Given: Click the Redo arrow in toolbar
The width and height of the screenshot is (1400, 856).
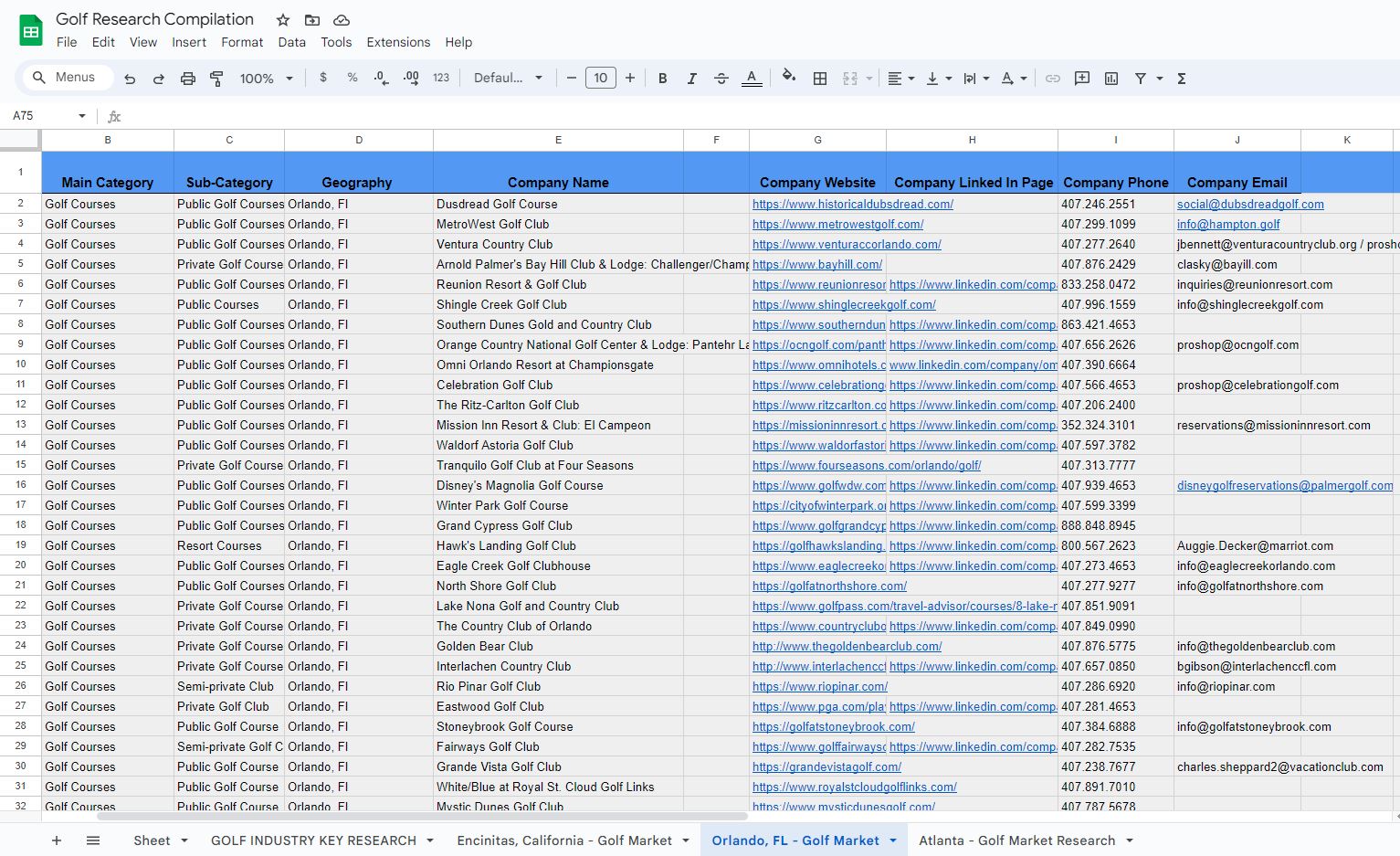Looking at the screenshot, I should pos(159,79).
